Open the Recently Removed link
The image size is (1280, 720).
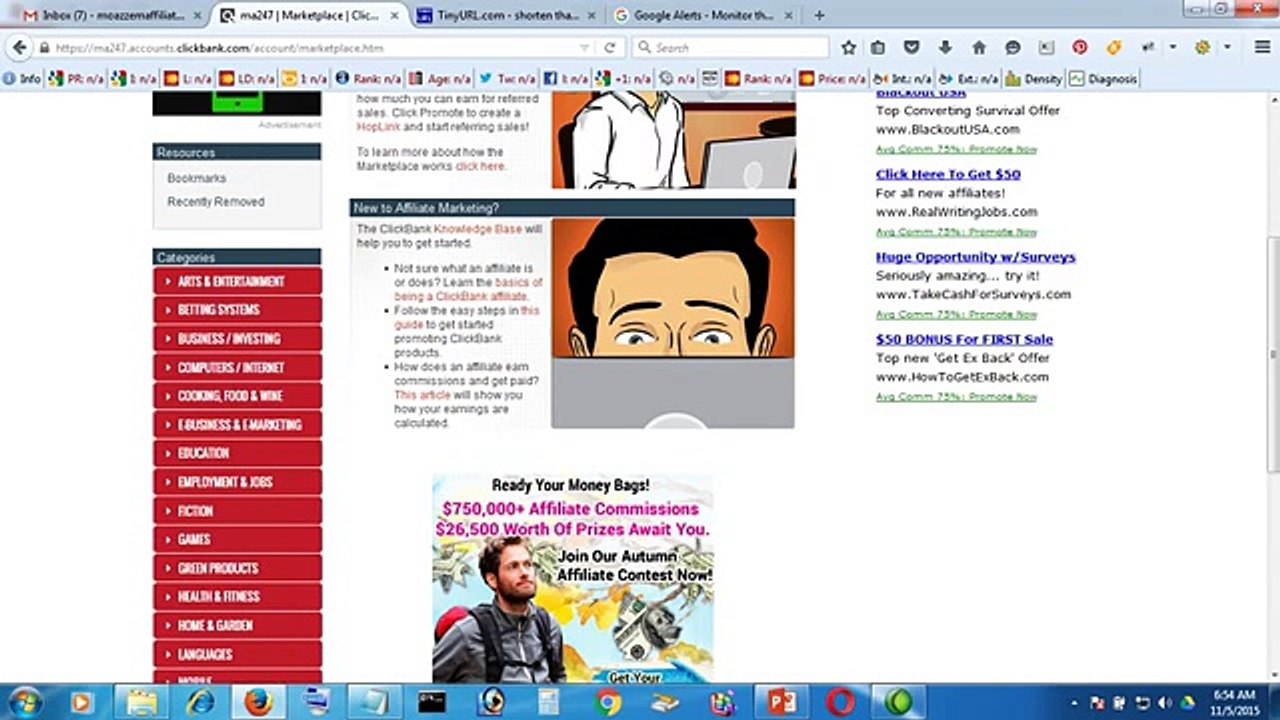(216, 202)
